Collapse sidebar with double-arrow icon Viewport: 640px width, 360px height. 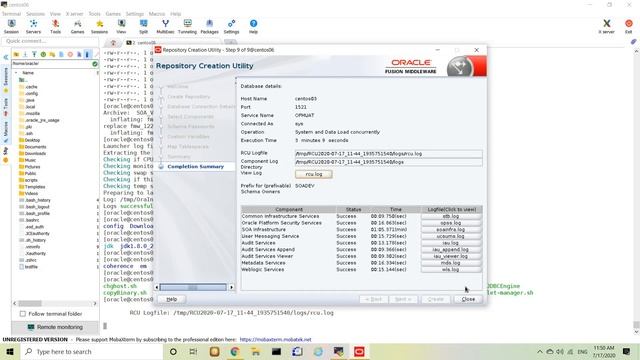(6, 57)
